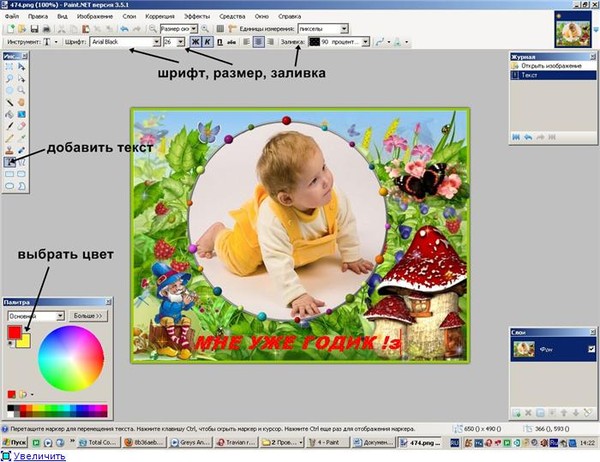Viewport: 600px width, 462px height.
Task: Select Открыть изображение history entry
Action: coord(553,66)
